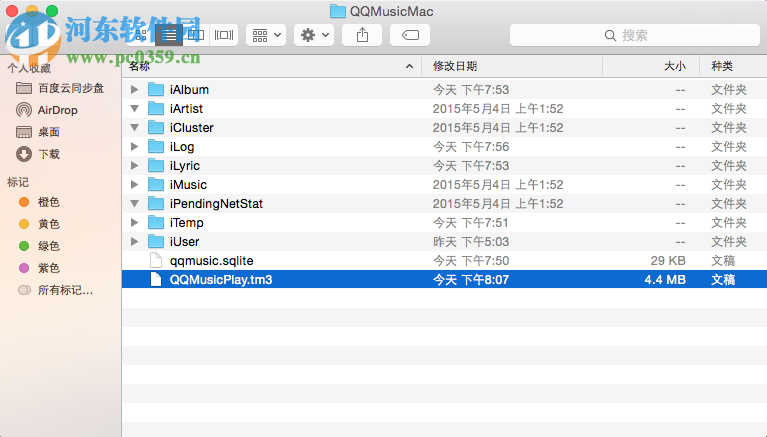Open the gear action menu
The image size is (767, 437).
pyautogui.click(x=314, y=35)
